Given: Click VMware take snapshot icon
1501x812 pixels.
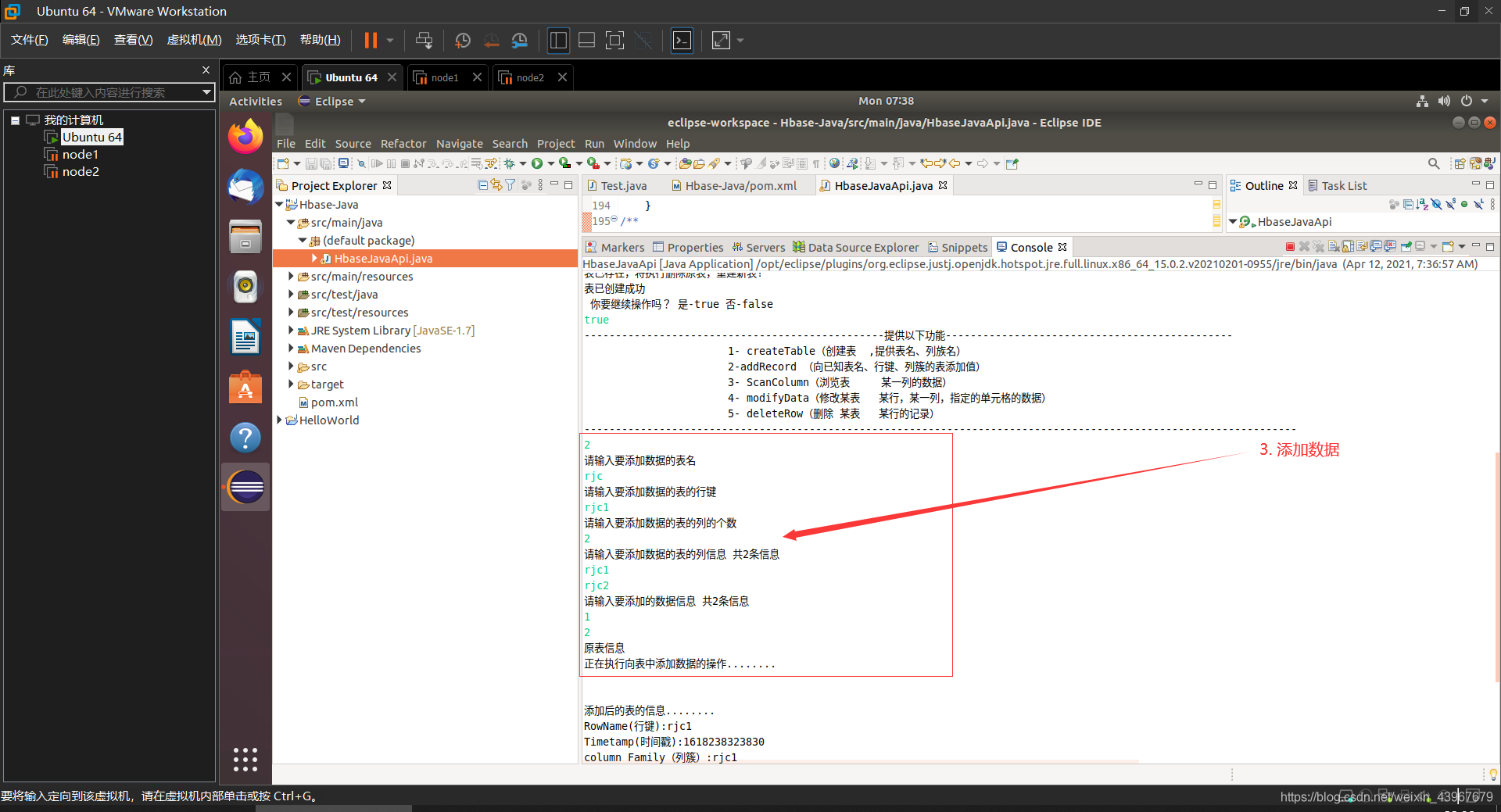Looking at the screenshot, I should coord(463,40).
